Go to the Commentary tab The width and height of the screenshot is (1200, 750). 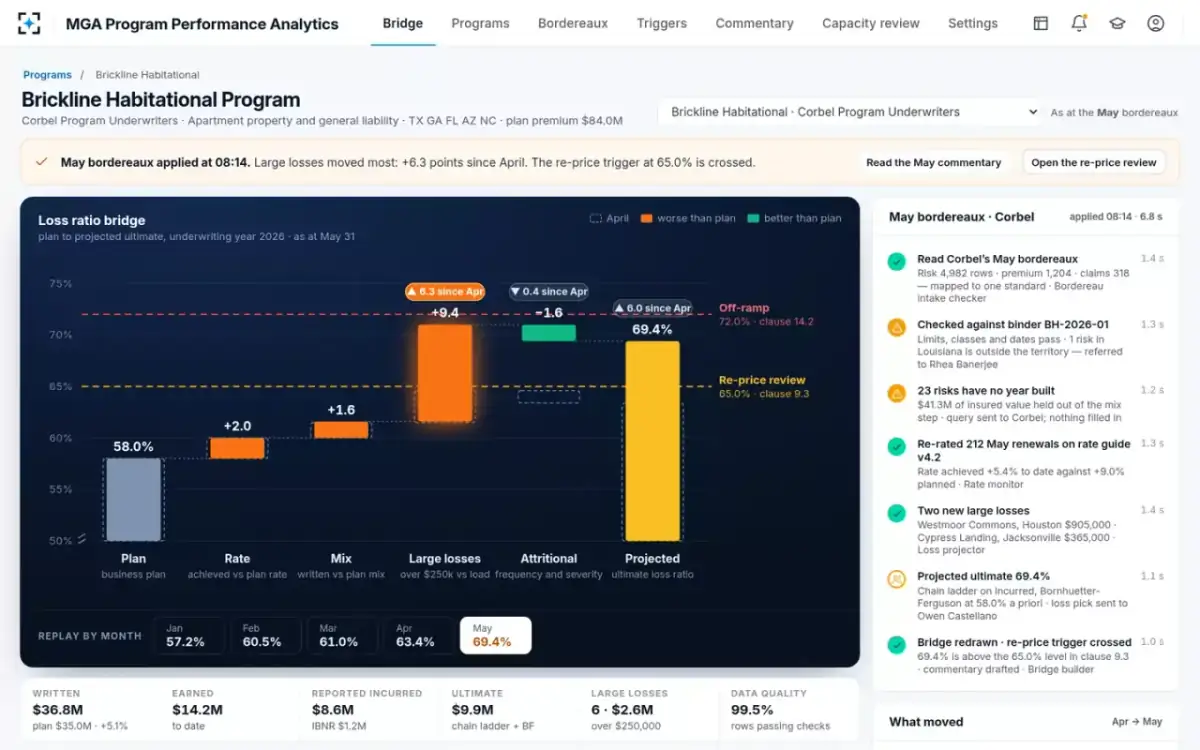click(x=754, y=23)
